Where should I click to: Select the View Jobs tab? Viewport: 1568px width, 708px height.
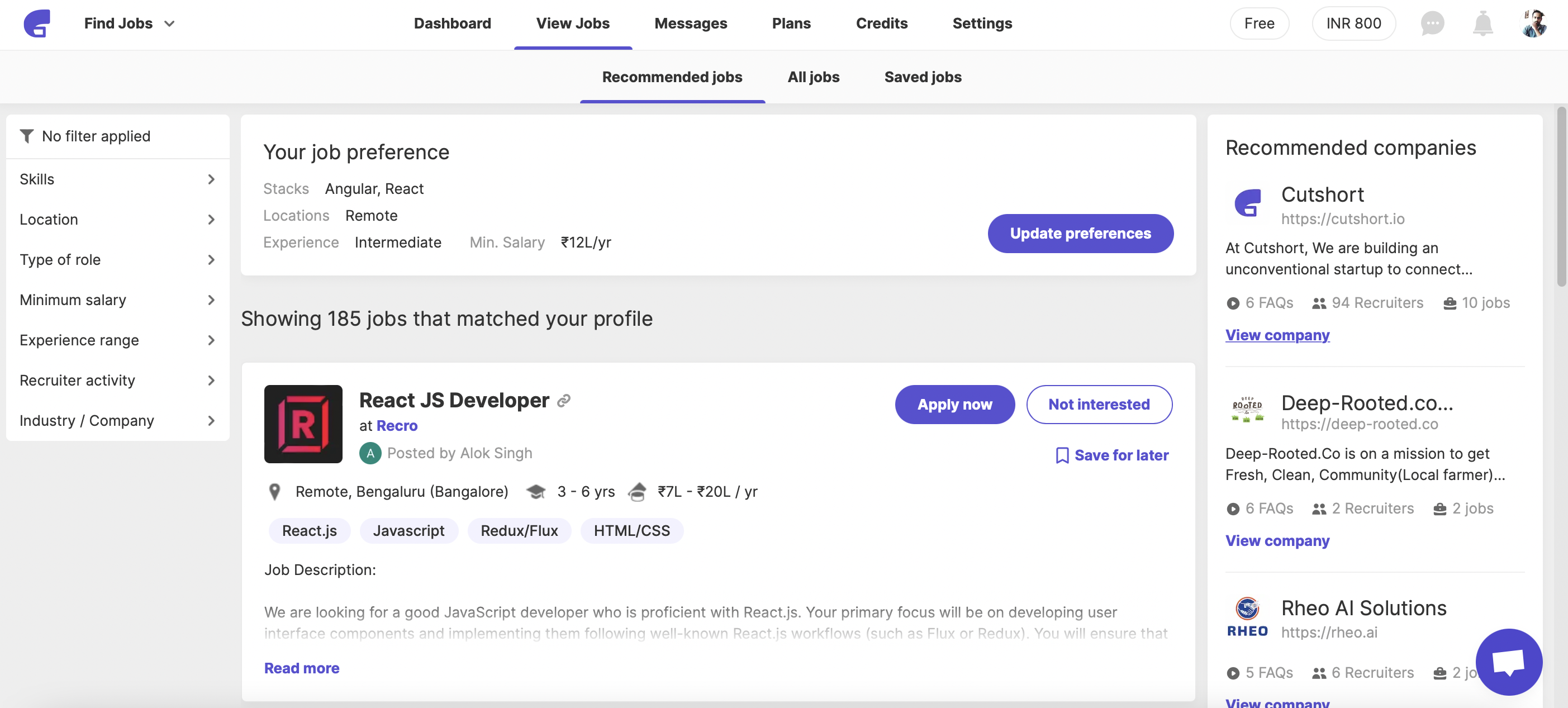(573, 23)
